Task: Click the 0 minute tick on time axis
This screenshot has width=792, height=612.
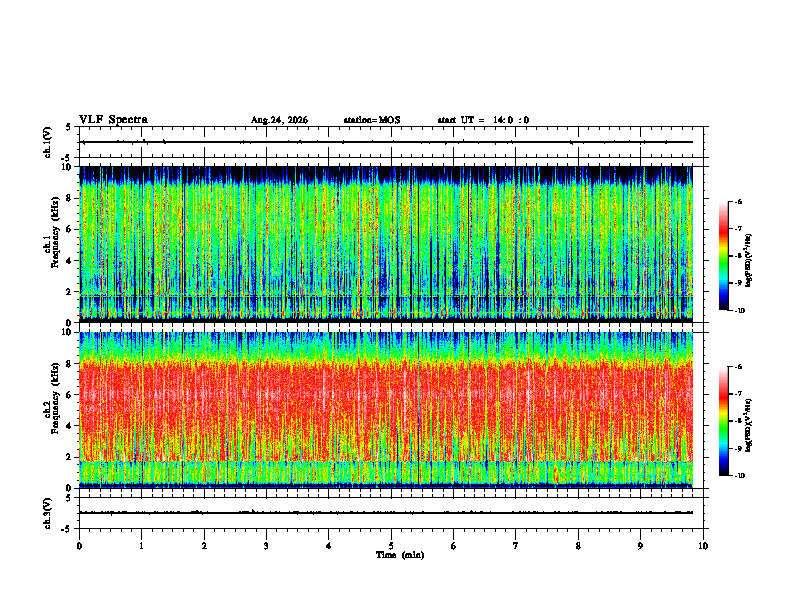Action: pos(79,546)
